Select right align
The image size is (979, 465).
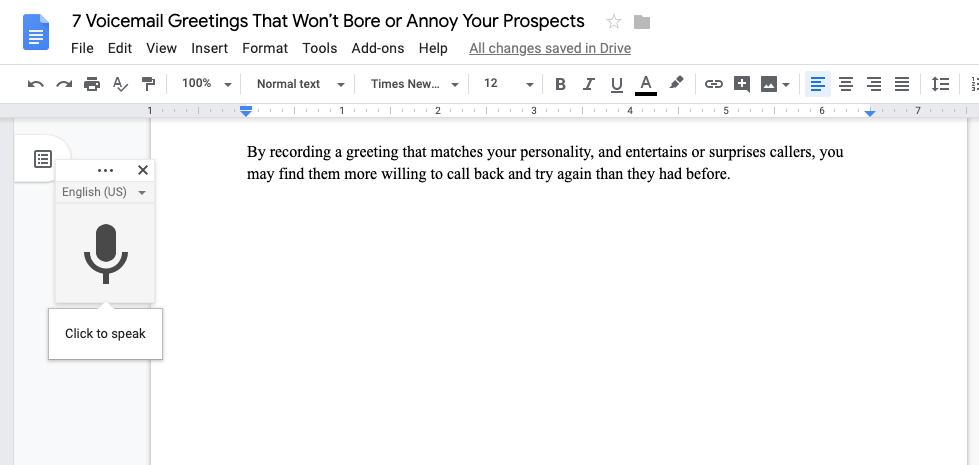(x=873, y=84)
